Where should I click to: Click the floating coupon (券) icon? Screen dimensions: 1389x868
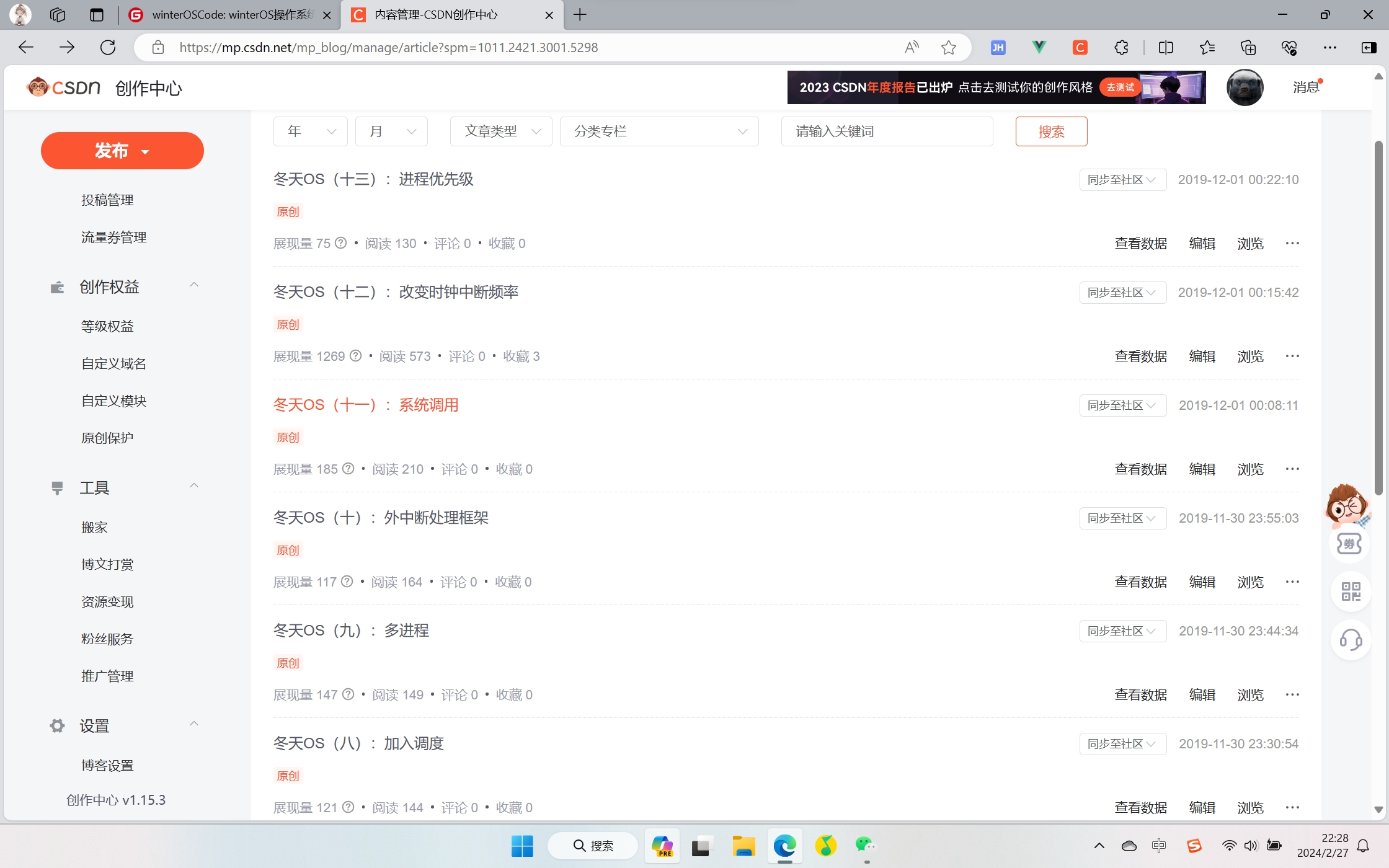point(1350,544)
